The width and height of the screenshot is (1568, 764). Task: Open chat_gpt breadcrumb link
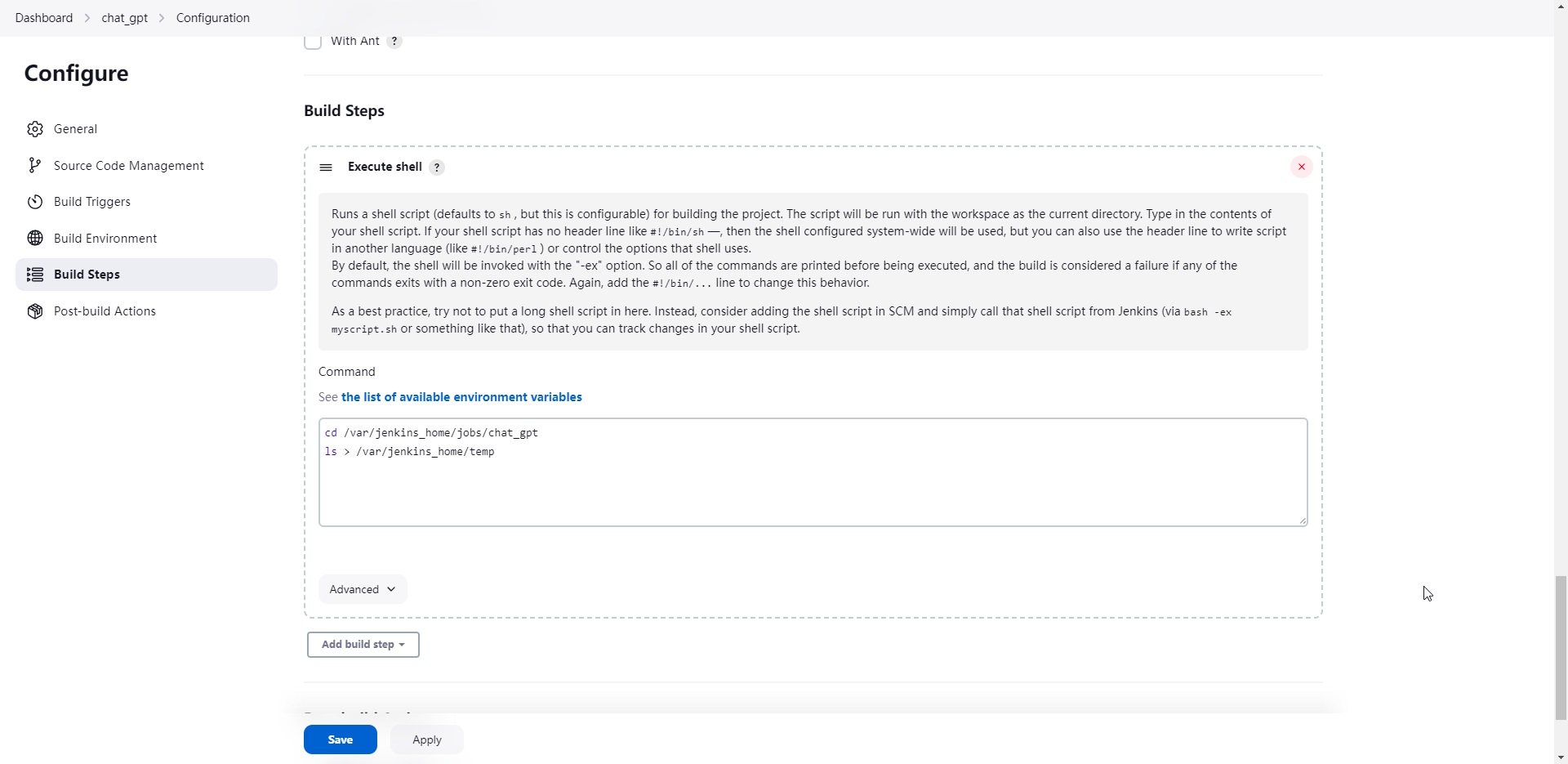(x=124, y=18)
